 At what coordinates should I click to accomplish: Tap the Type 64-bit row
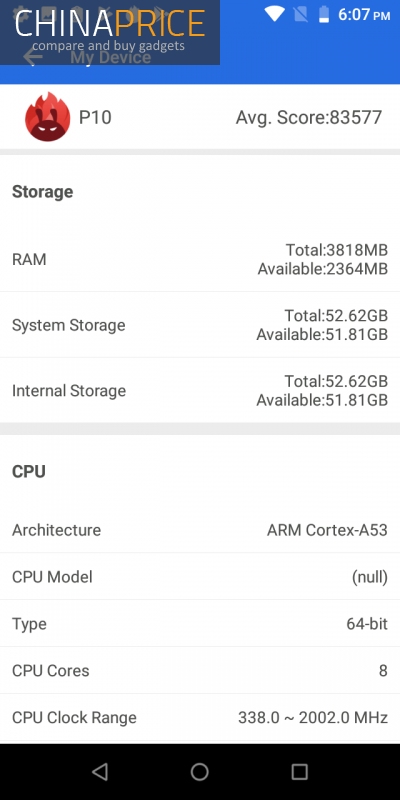click(x=200, y=623)
